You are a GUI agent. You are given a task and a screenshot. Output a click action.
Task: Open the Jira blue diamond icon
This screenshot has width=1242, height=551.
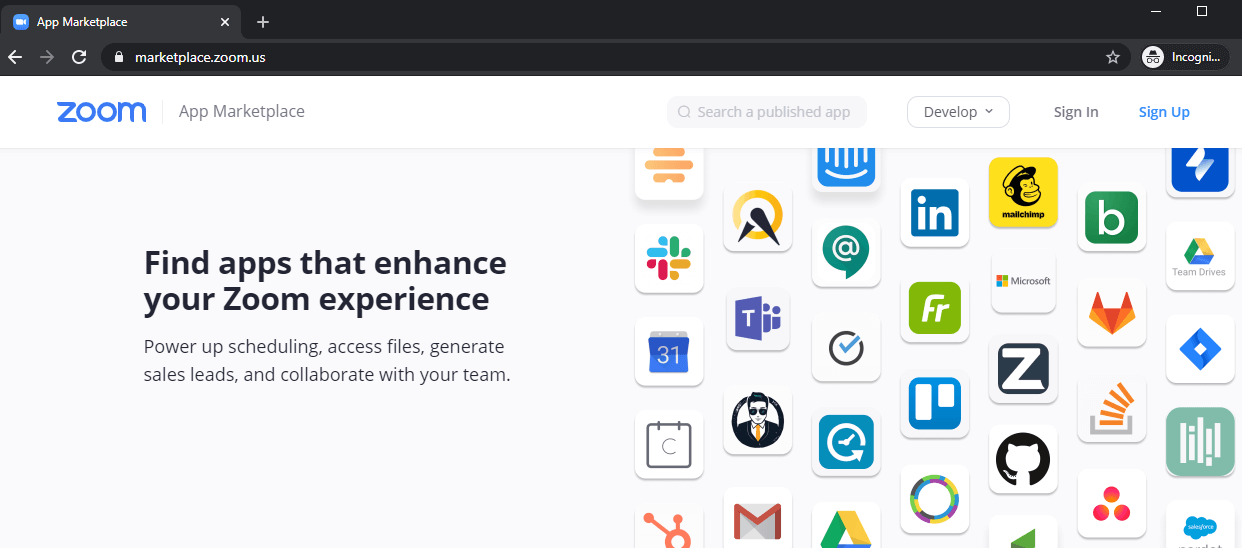(x=1200, y=349)
